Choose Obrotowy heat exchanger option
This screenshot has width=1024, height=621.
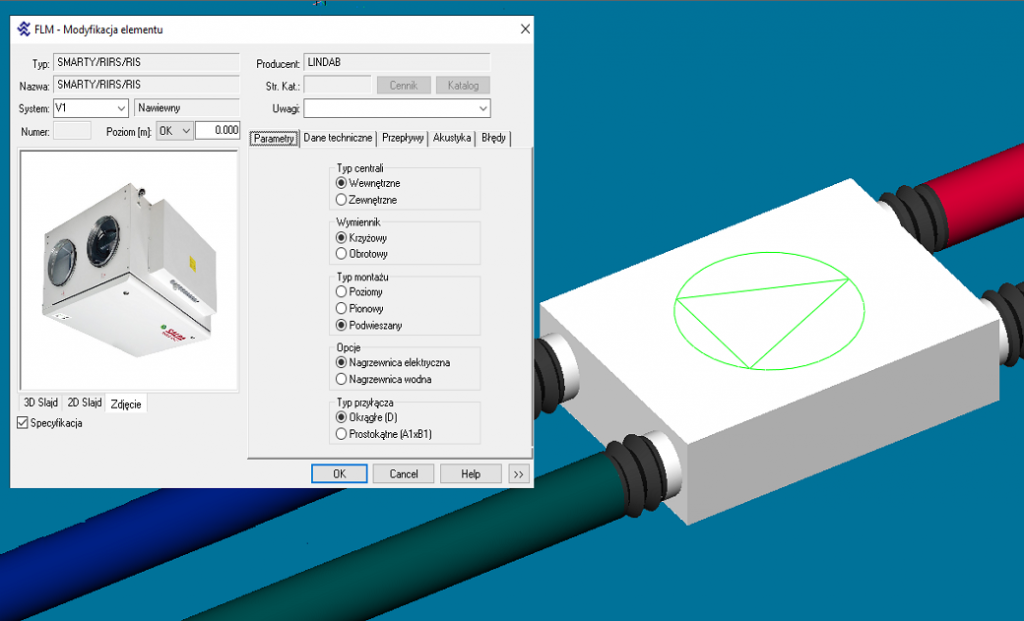(x=342, y=254)
